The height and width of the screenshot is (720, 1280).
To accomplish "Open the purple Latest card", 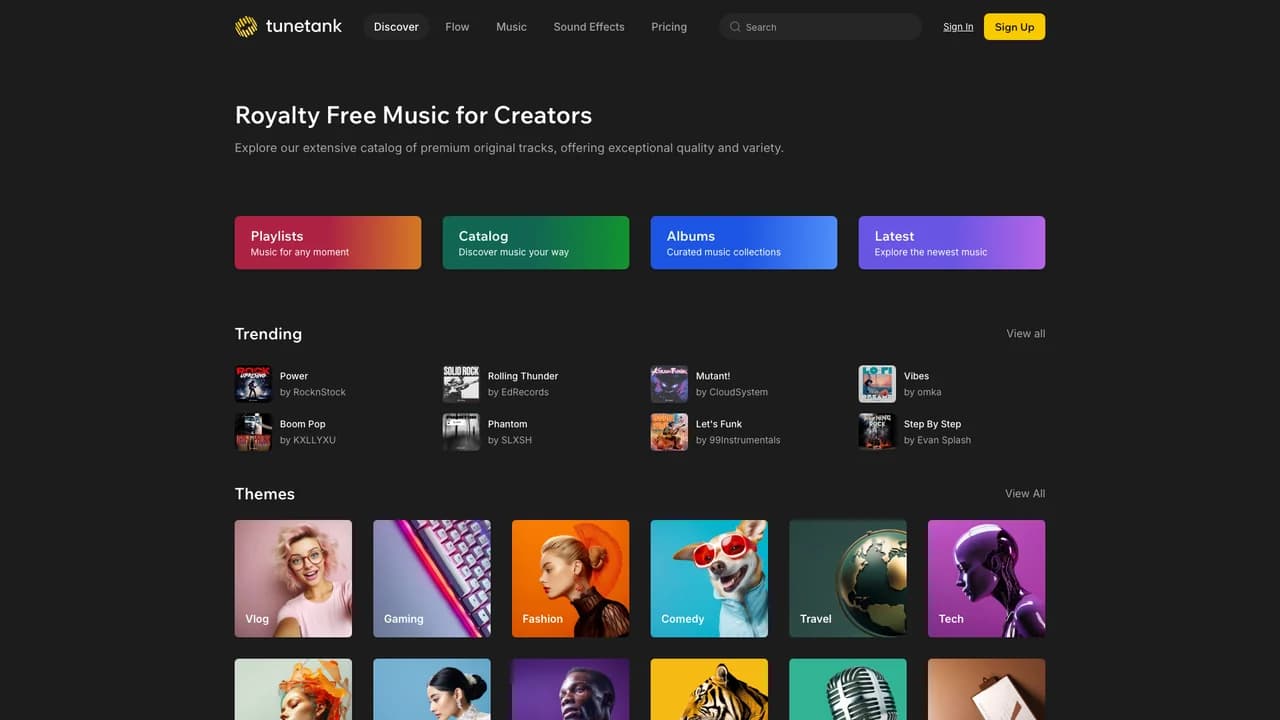I will tap(952, 243).
